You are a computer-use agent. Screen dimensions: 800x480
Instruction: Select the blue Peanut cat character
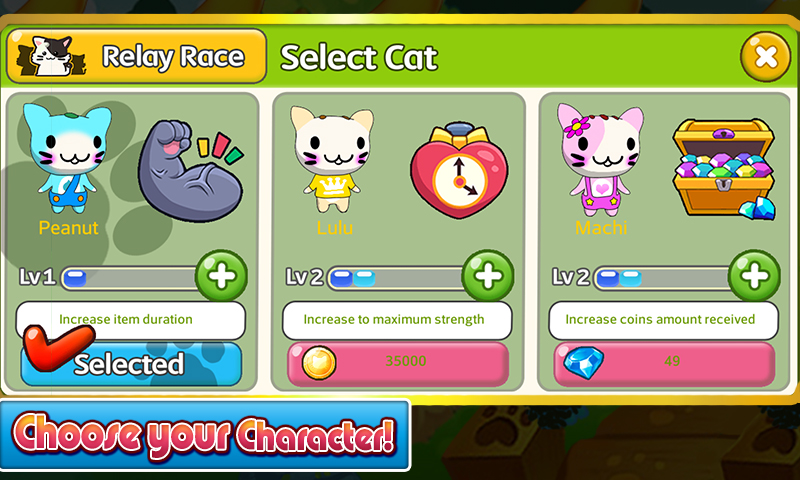tap(67, 158)
